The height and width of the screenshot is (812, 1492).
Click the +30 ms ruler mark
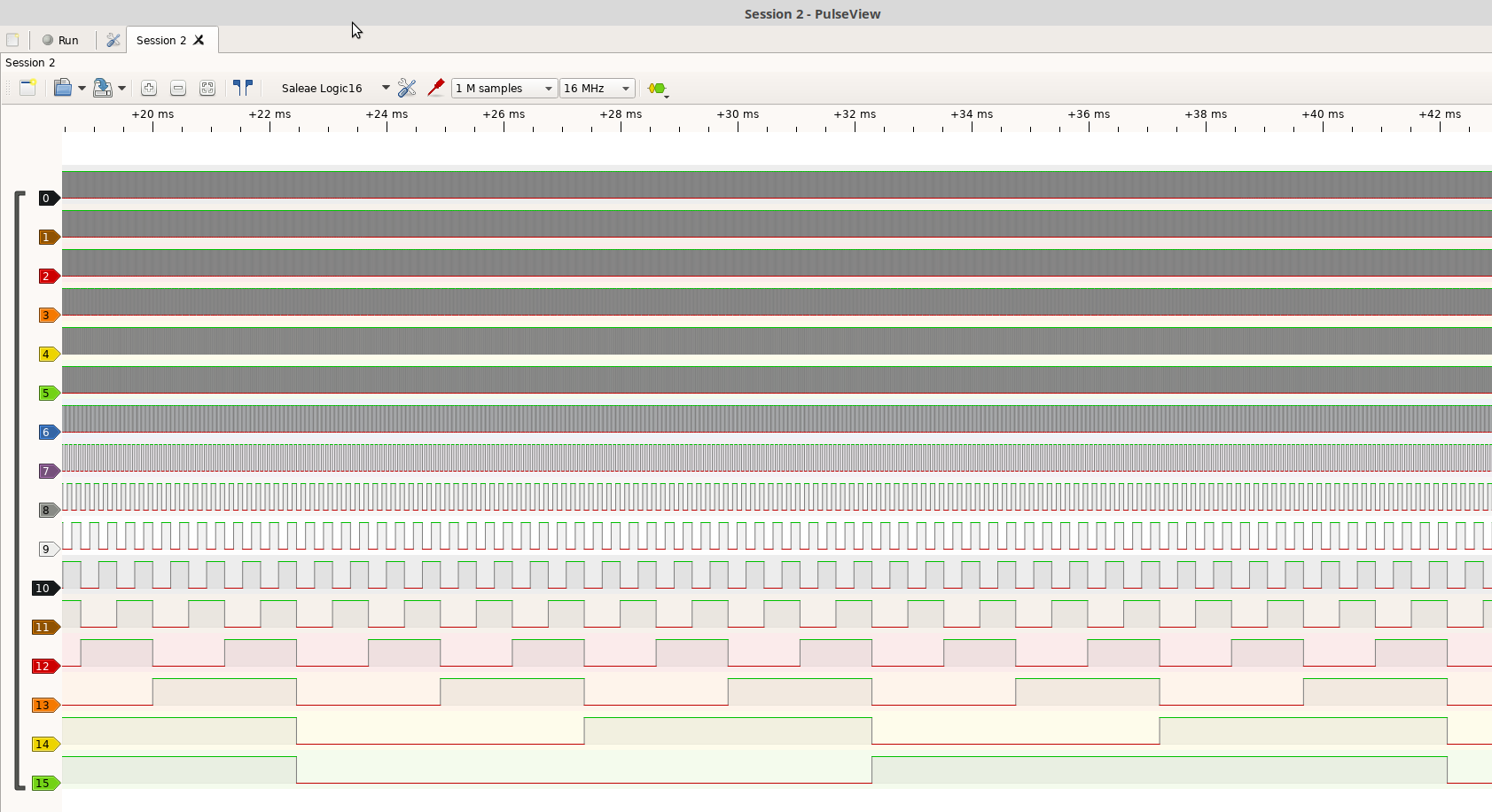click(738, 114)
